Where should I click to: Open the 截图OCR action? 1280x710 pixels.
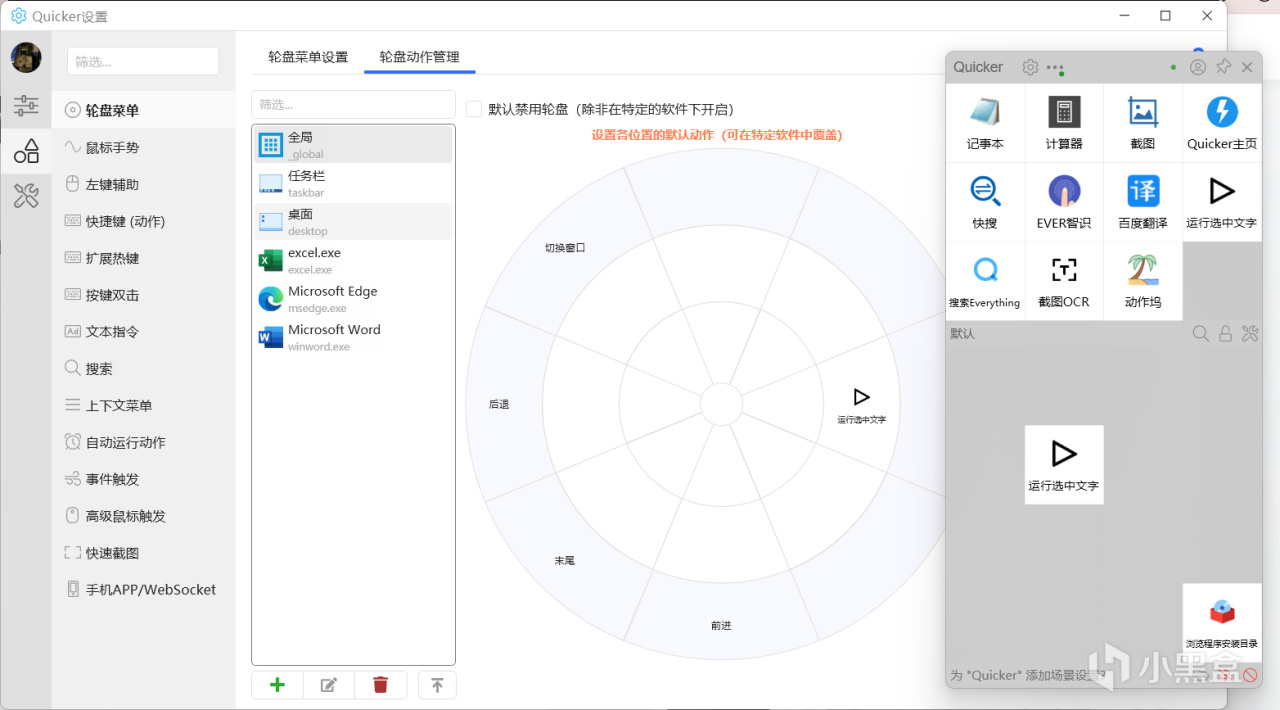click(1064, 280)
